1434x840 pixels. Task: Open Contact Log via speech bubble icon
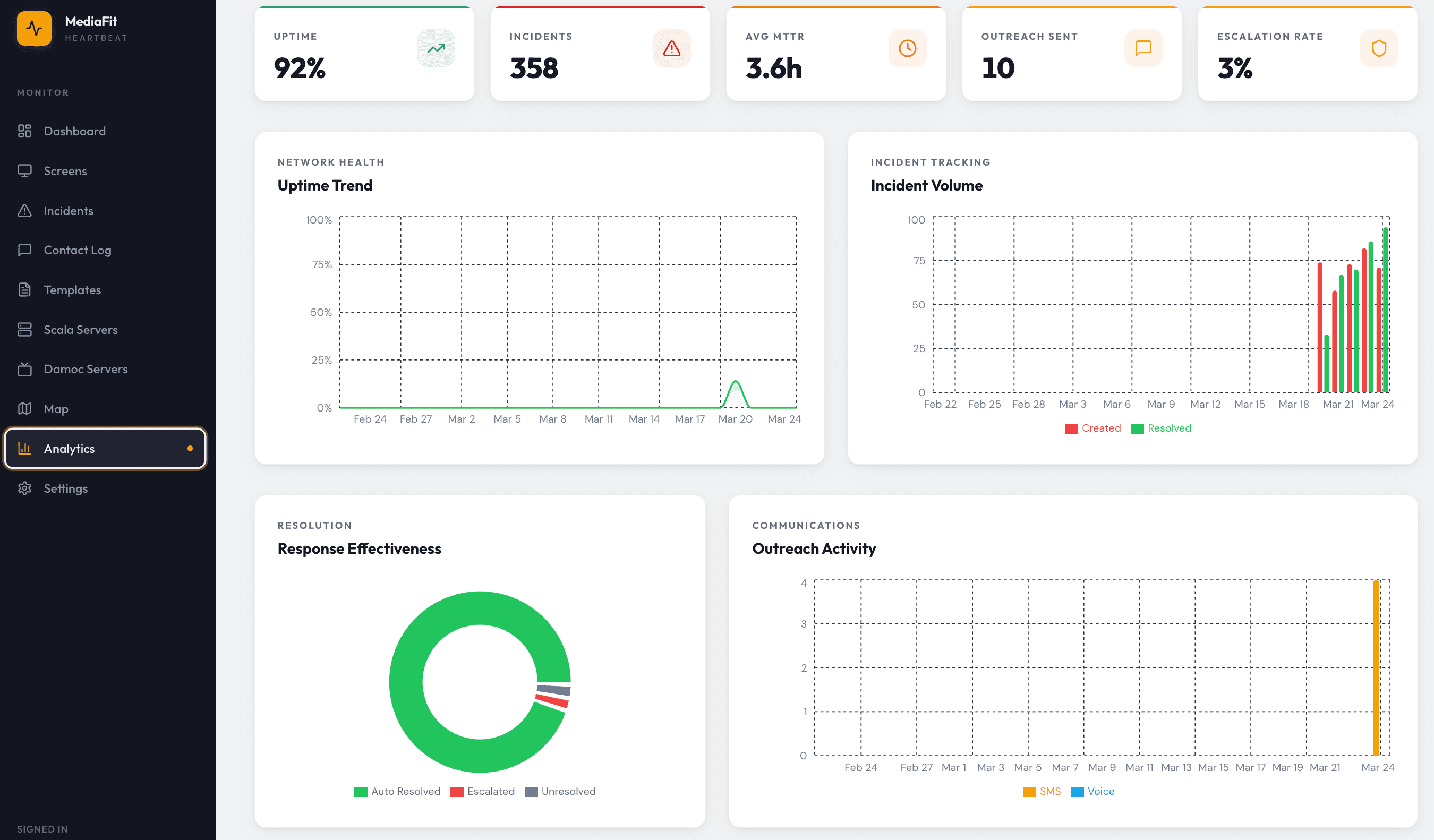click(25, 250)
